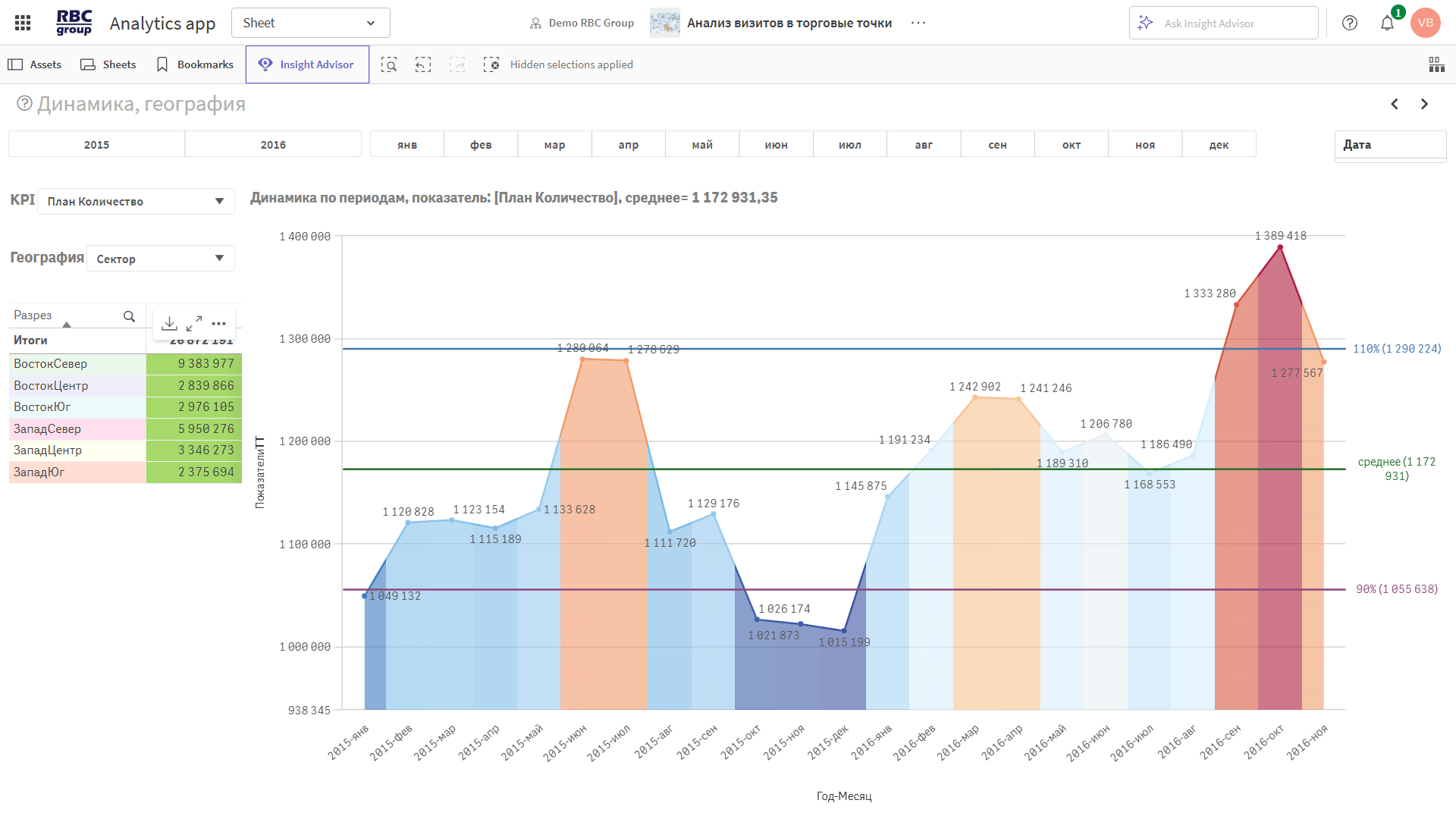Download table data with export icon
This screenshot has height=819, width=1456.
[x=169, y=324]
